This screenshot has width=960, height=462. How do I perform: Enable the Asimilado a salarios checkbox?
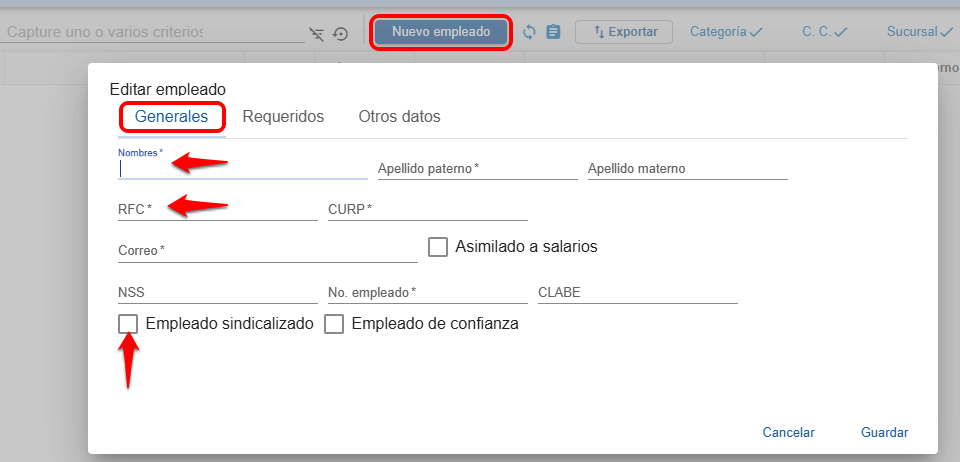pos(438,247)
